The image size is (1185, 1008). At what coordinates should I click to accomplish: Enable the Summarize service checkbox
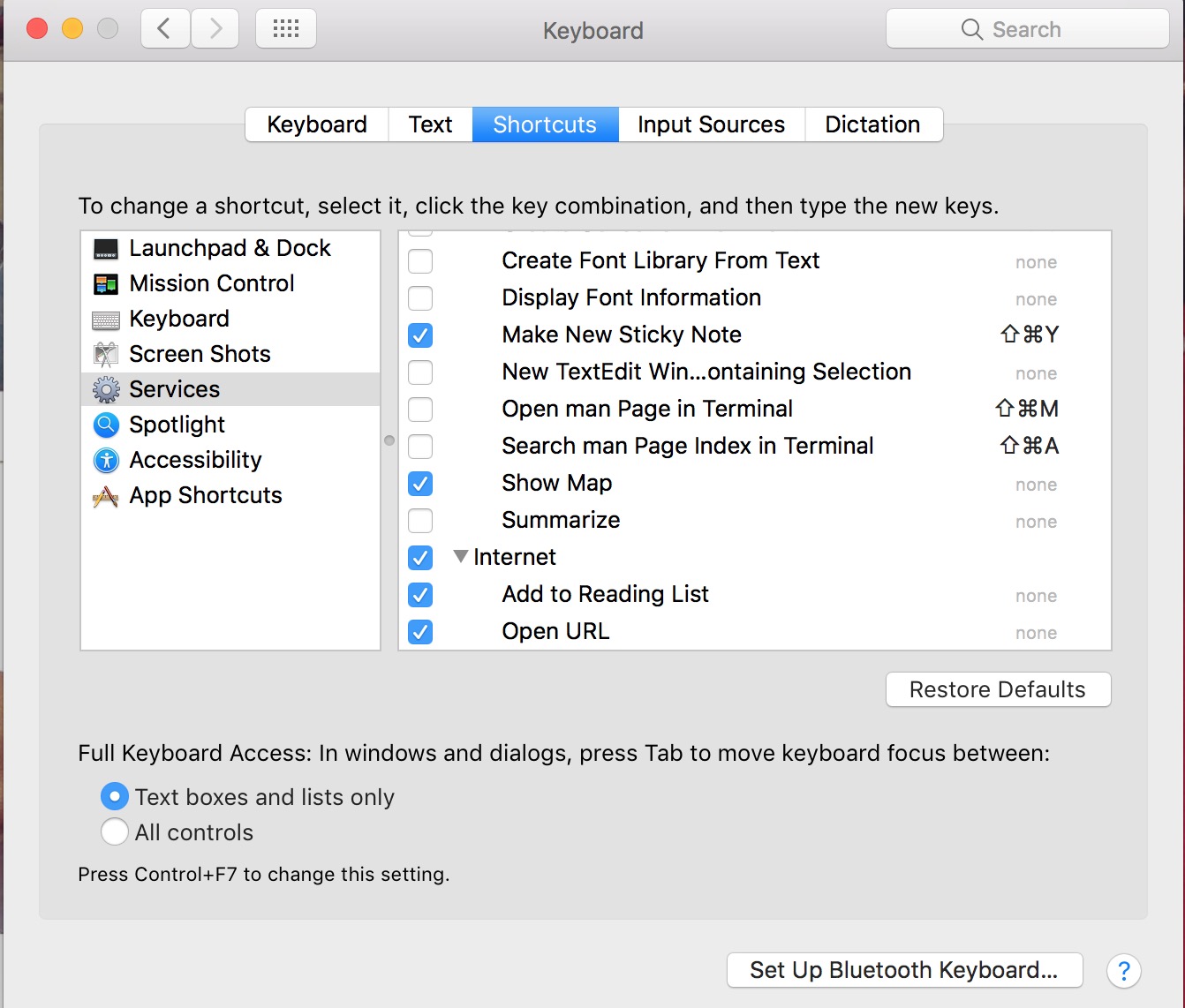tap(420, 521)
